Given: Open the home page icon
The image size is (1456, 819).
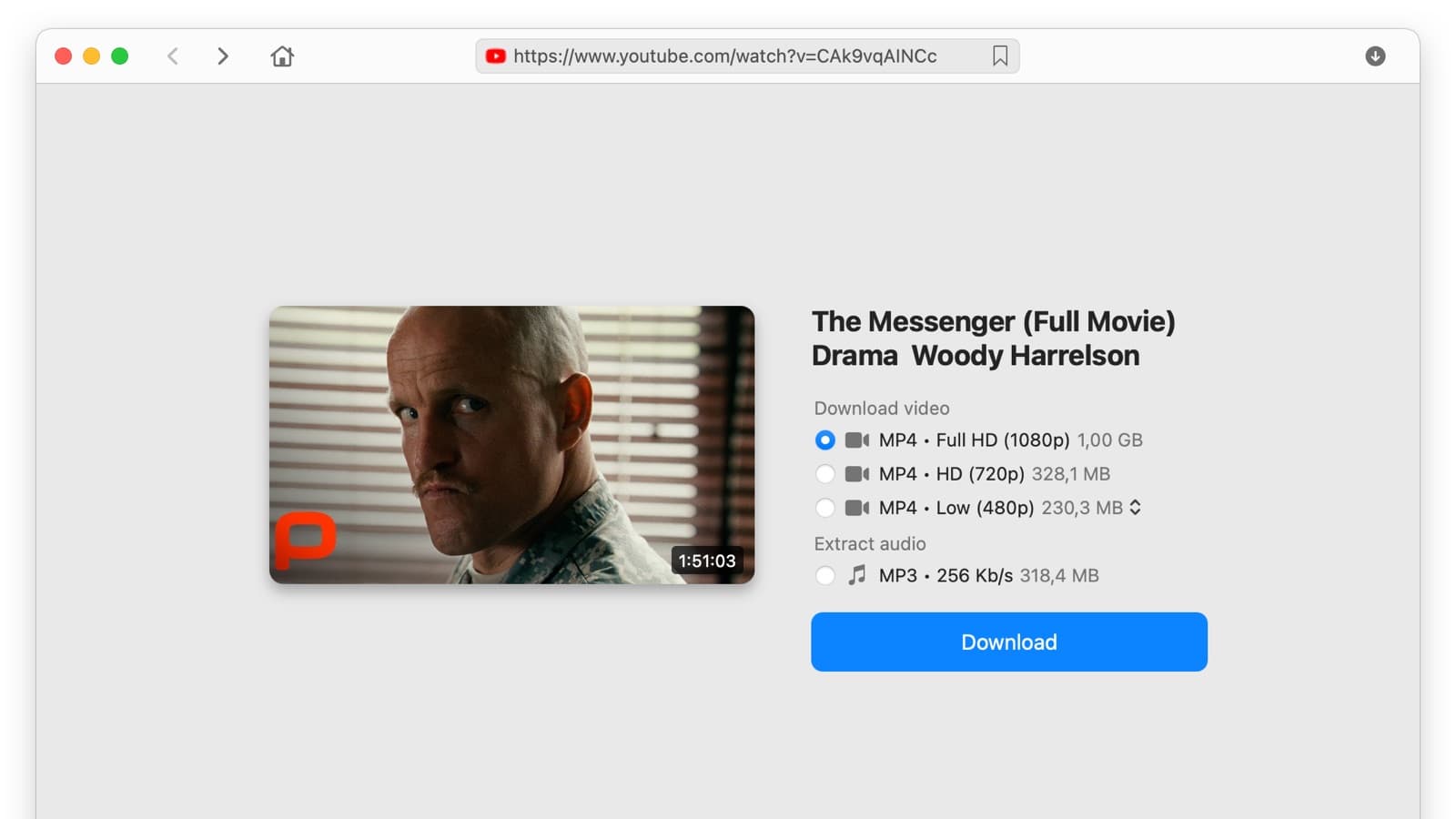Looking at the screenshot, I should click(x=282, y=56).
